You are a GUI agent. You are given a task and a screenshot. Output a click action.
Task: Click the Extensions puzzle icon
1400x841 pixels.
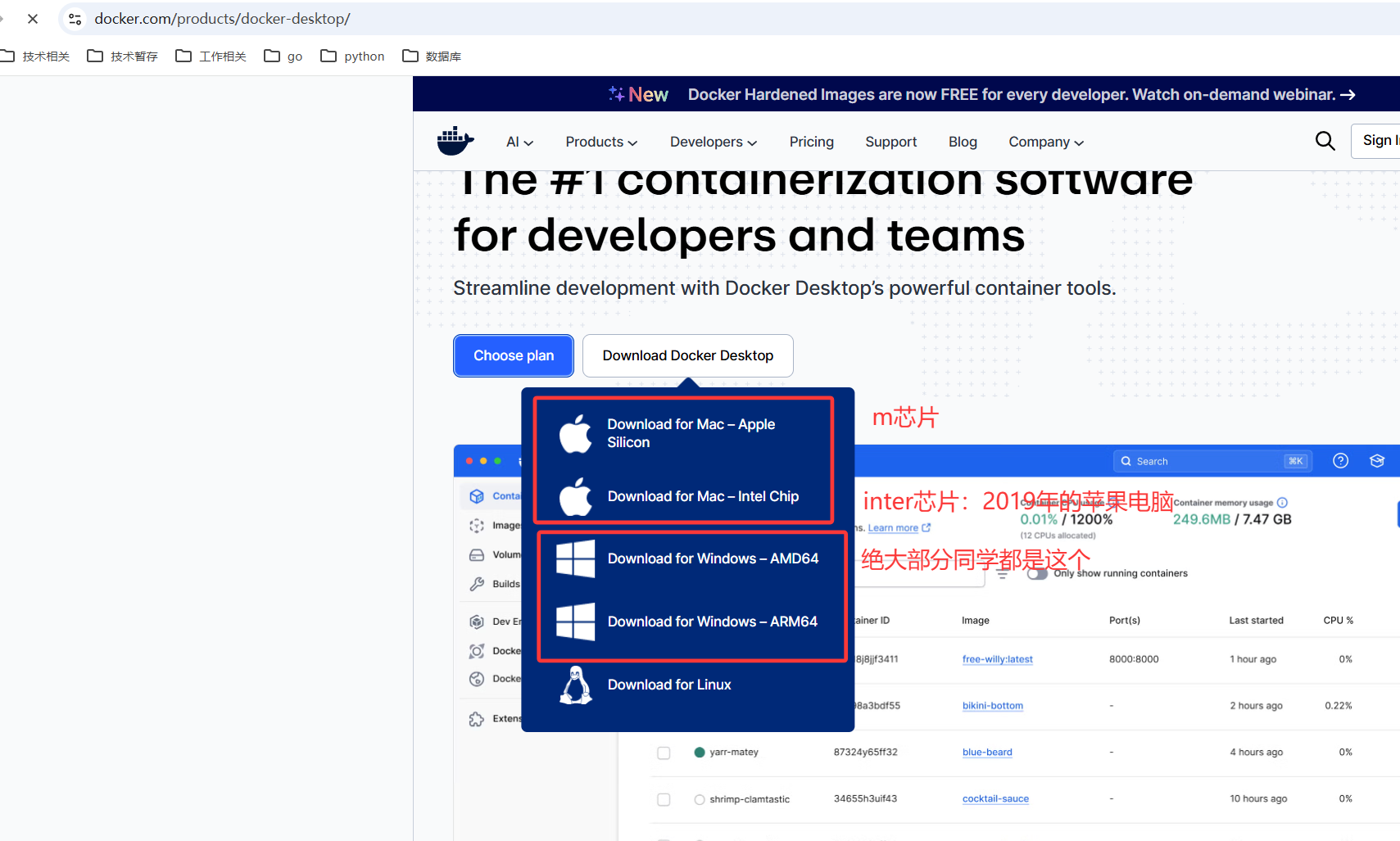(477, 719)
